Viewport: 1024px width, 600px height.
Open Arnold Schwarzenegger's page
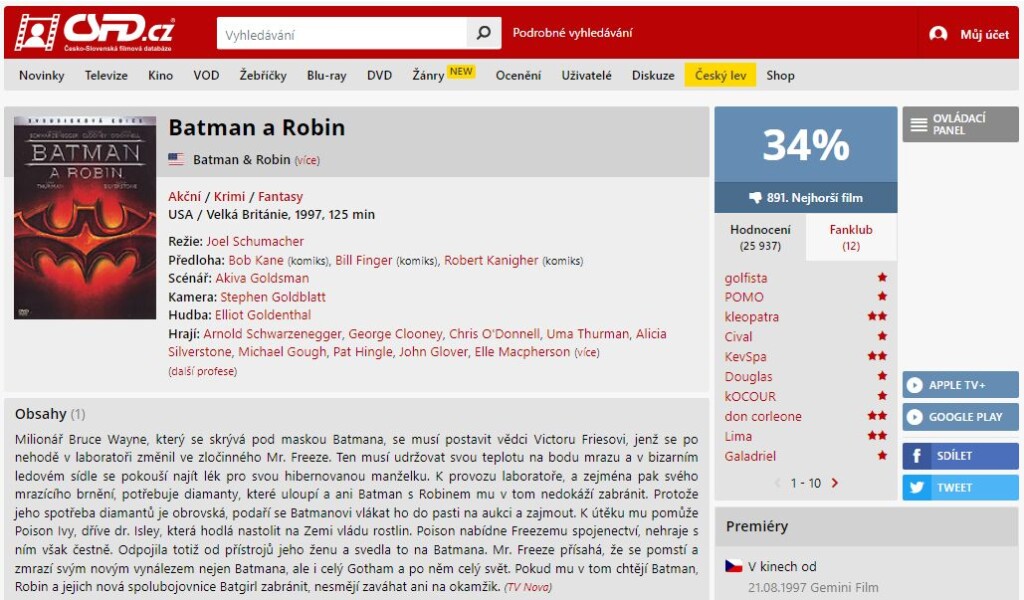[x=272, y=334]
